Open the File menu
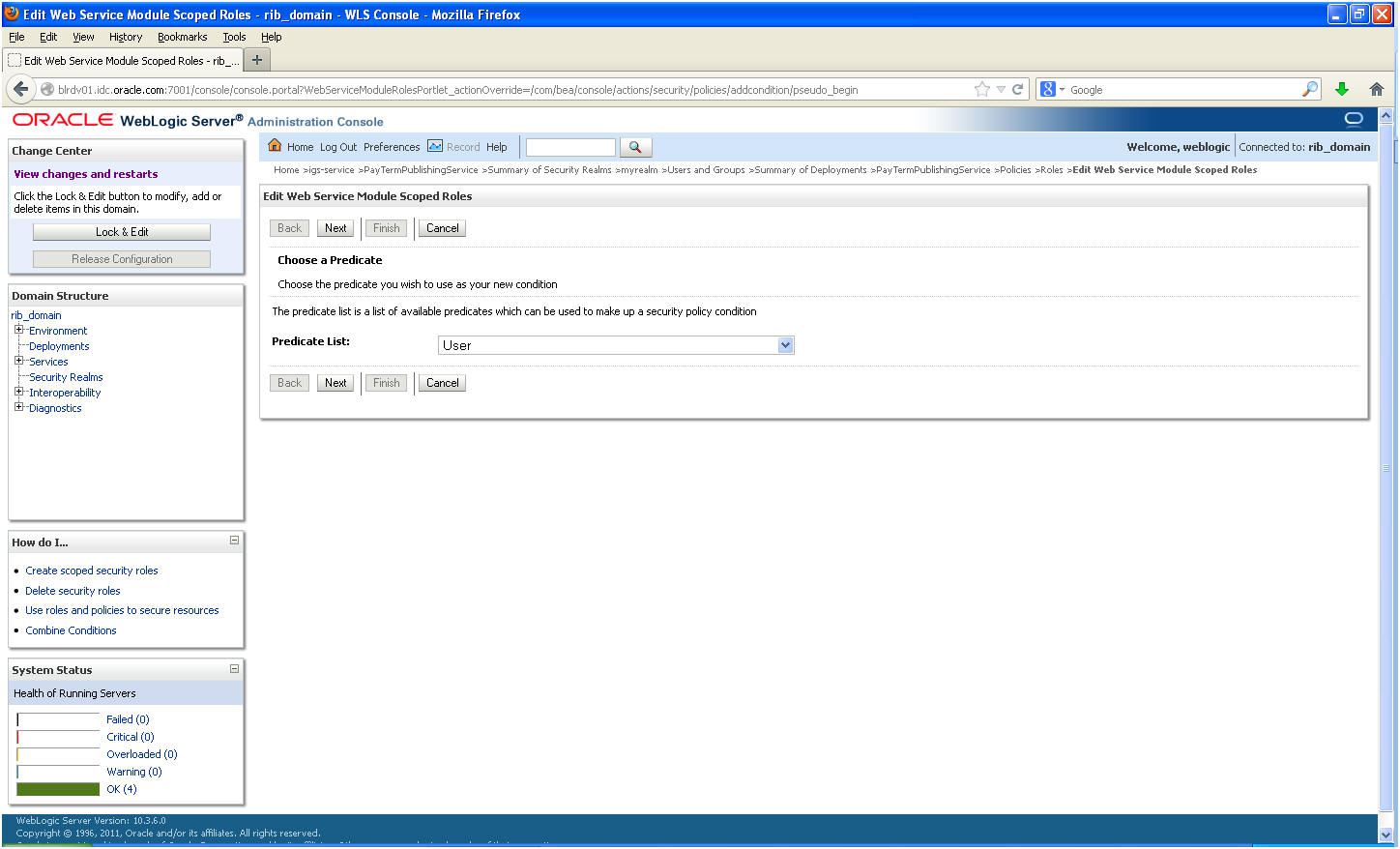The height and width of the screenshot is (849, 1400). coord(16,37)
